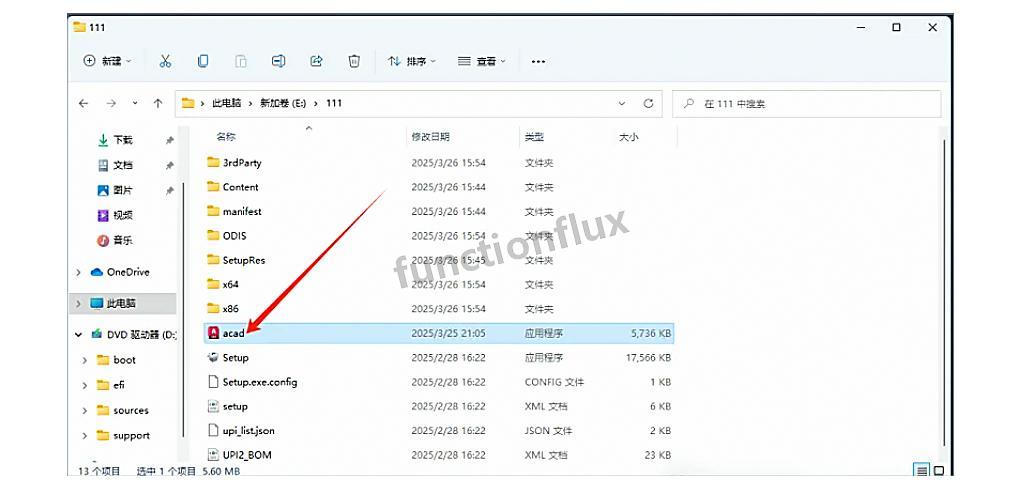Click 新加卷 (E:) in the address bar
The image size is (1022, 490).
[x=284, y=103]
